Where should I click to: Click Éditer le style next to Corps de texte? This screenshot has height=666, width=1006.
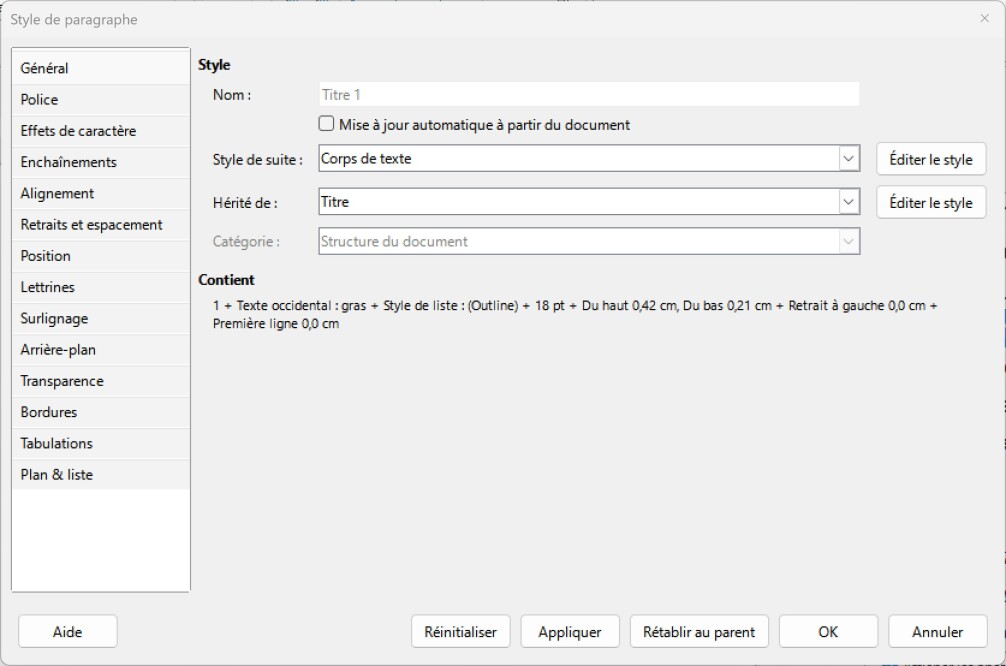pos(930,160)
